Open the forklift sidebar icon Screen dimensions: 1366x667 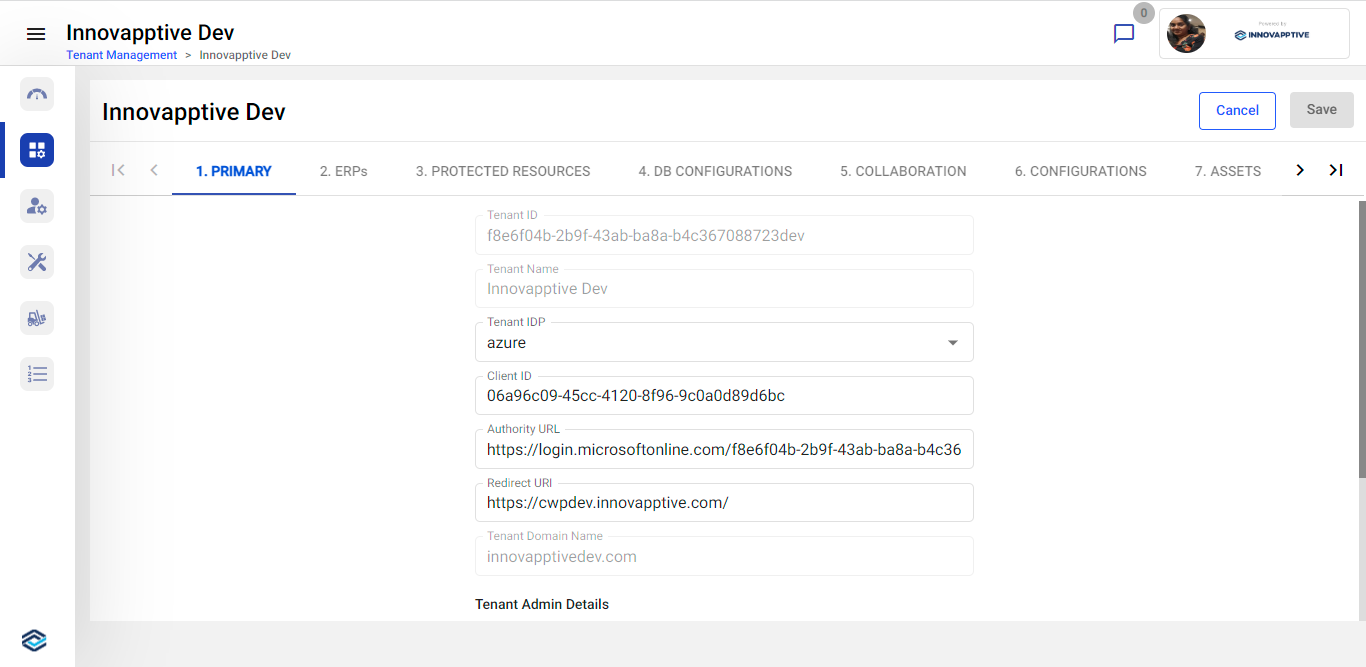pyautogui.click(x=37, y=318)
